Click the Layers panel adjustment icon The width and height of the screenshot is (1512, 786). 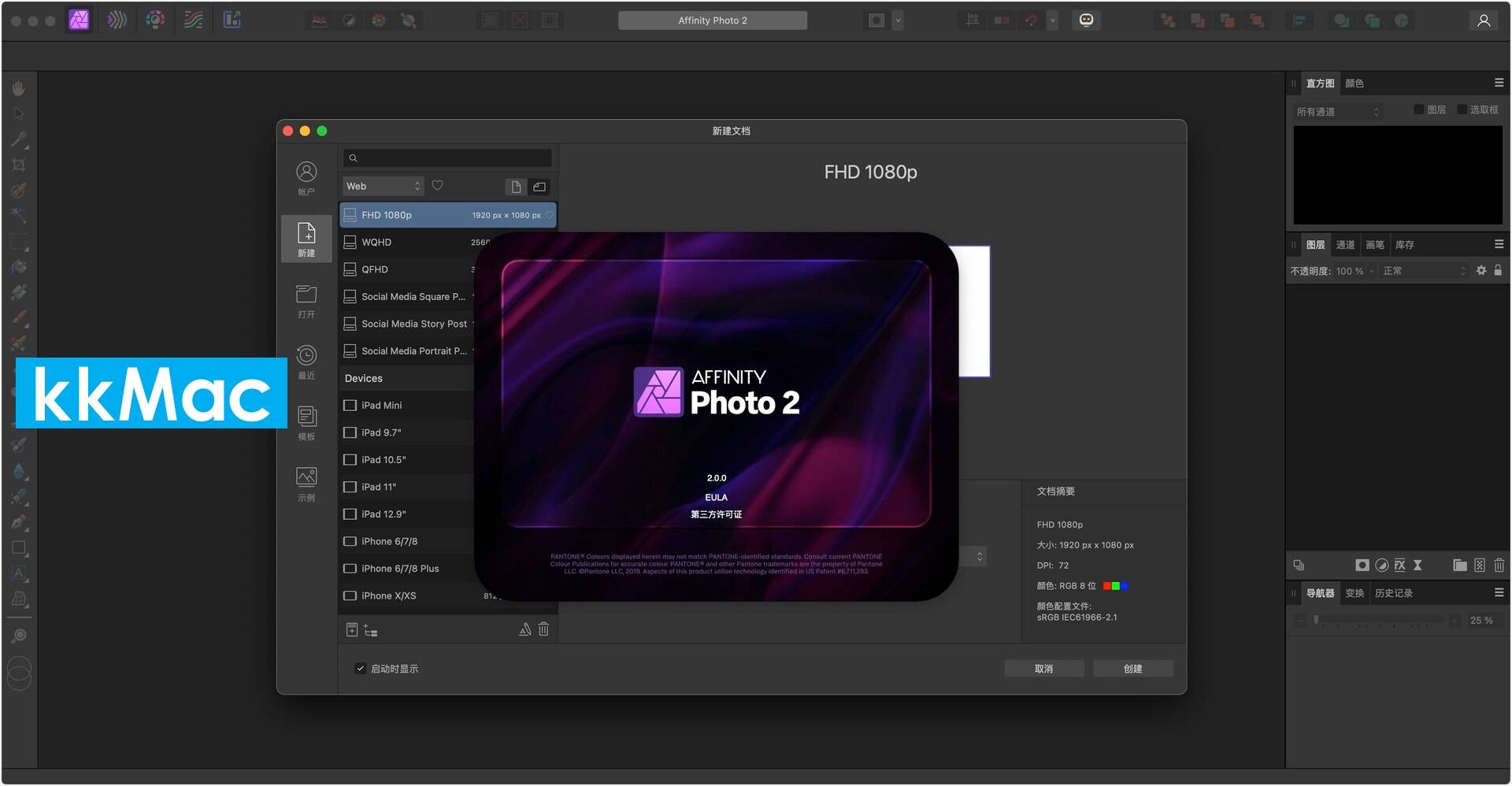[x=1381, y=565]
